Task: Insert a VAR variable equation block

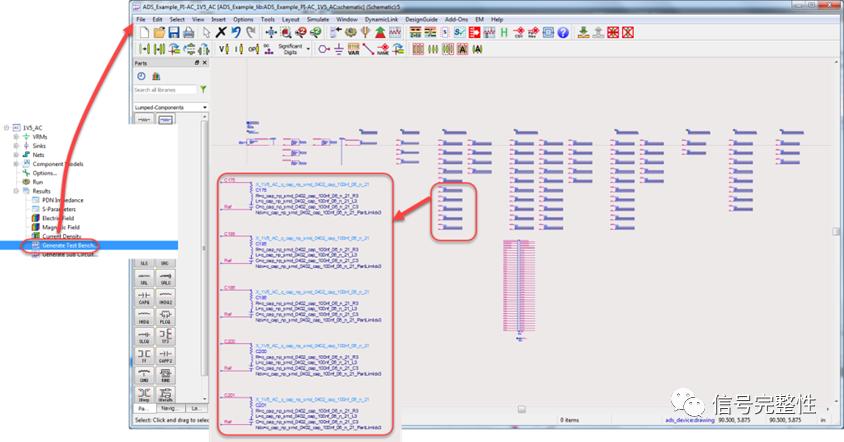Action: coord(352,48)
